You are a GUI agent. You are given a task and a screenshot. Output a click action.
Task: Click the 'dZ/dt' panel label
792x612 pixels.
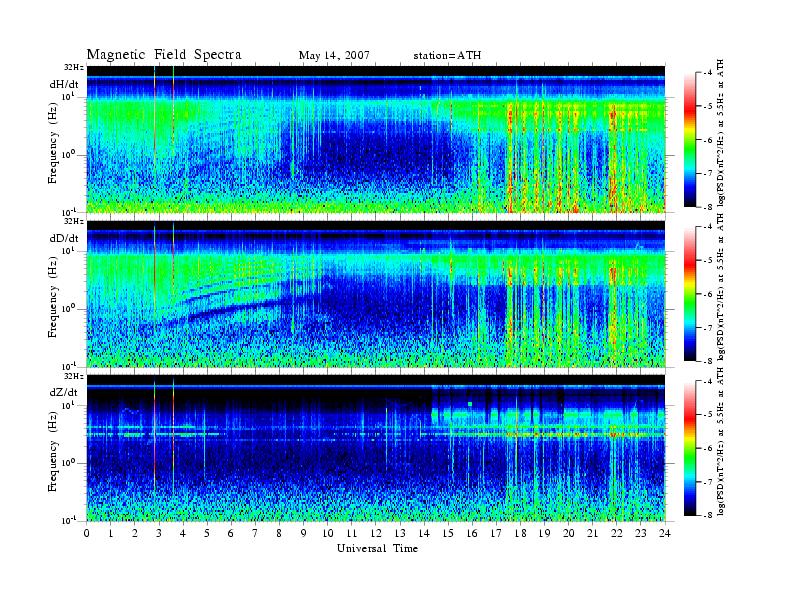(64, 392)
